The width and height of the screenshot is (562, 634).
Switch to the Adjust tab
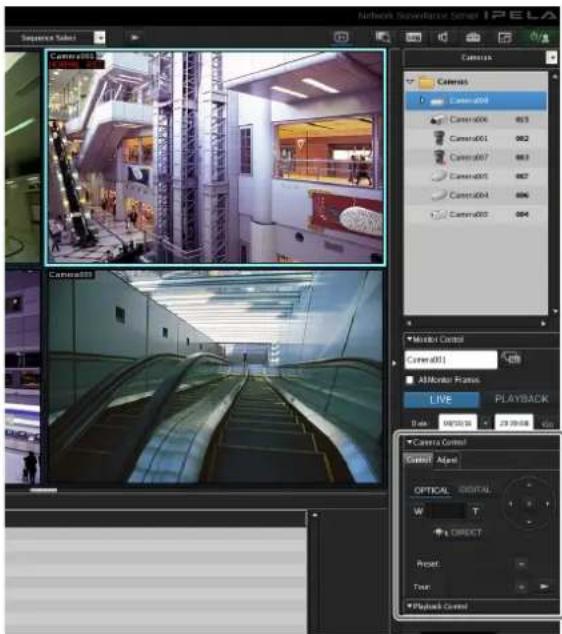pos(447,460)
